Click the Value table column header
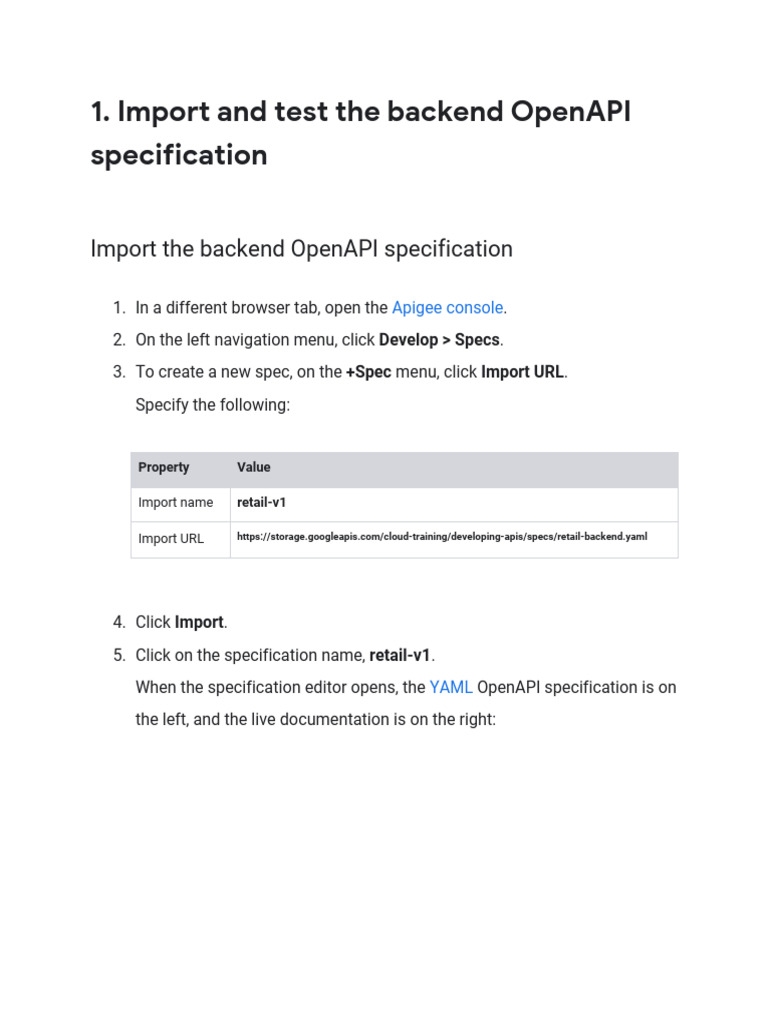 tap(254, 468)
